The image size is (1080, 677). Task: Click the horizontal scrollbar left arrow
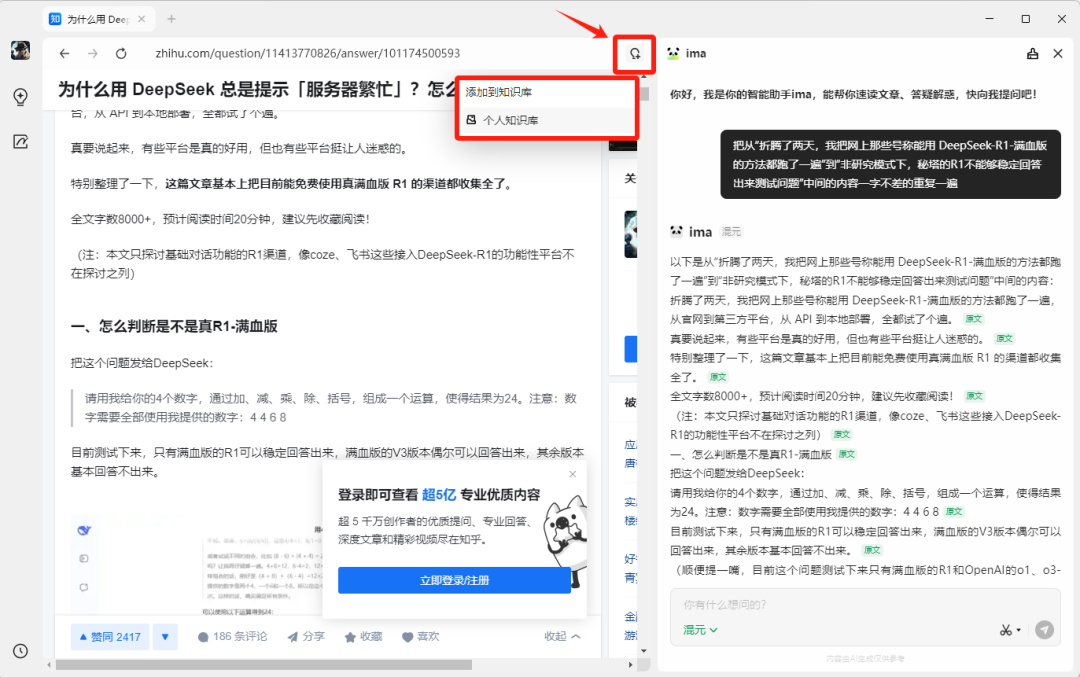pyautogui.click(x=49, y=665)
